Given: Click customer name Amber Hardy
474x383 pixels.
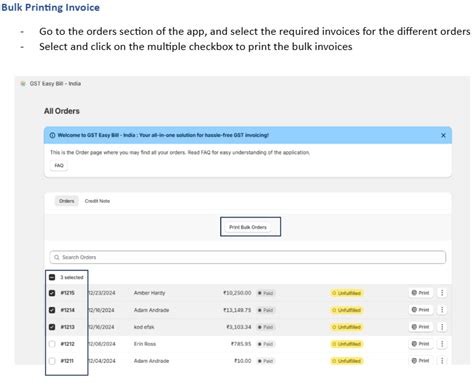Looking at the screenshot, I should pyautogui.click(x=149, y=293).
